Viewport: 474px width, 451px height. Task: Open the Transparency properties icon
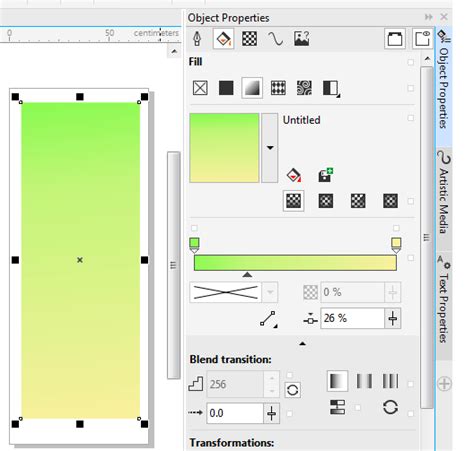[249, 39]
